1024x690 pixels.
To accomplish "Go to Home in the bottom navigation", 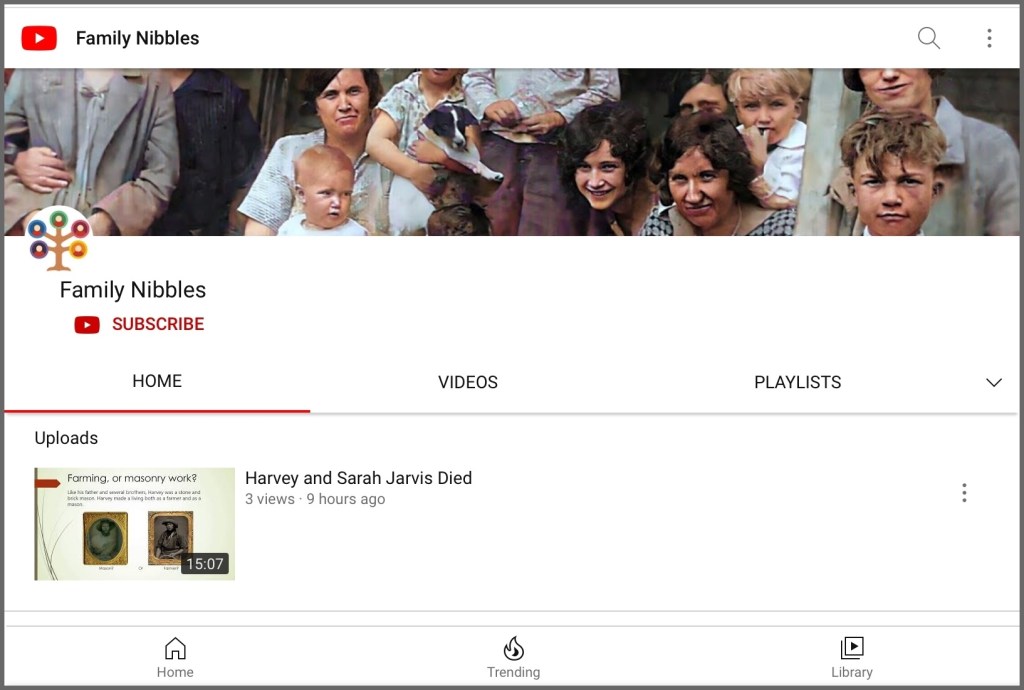I will pyautogui.click(x=175, y=658).
